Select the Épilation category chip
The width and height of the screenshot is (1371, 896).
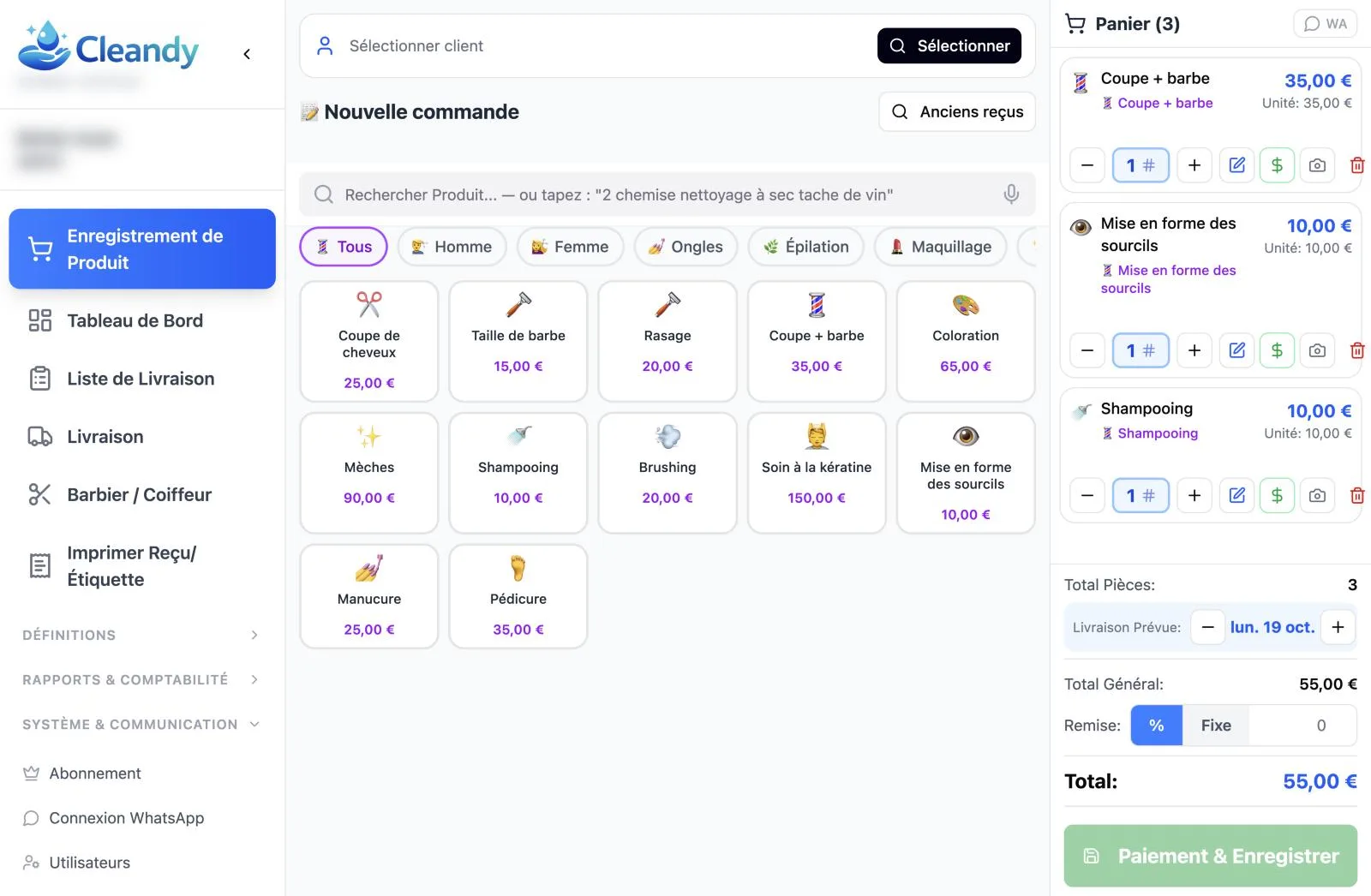(x=806, y=247)
